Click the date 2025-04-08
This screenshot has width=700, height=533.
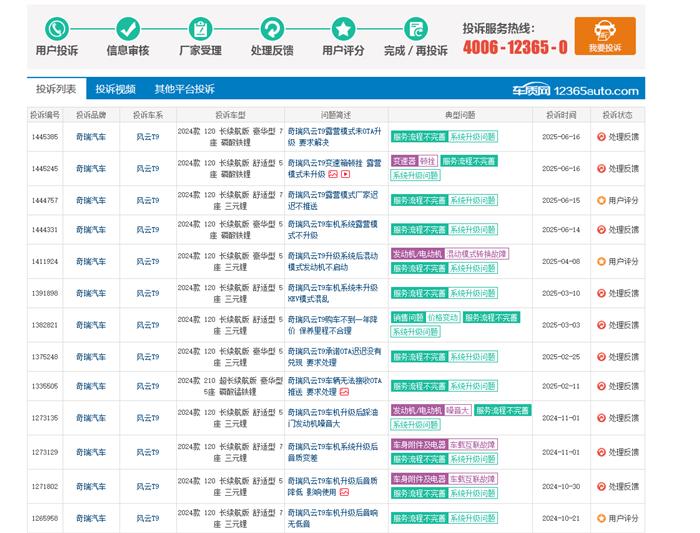pyautogui.click(x=561, y=261)
